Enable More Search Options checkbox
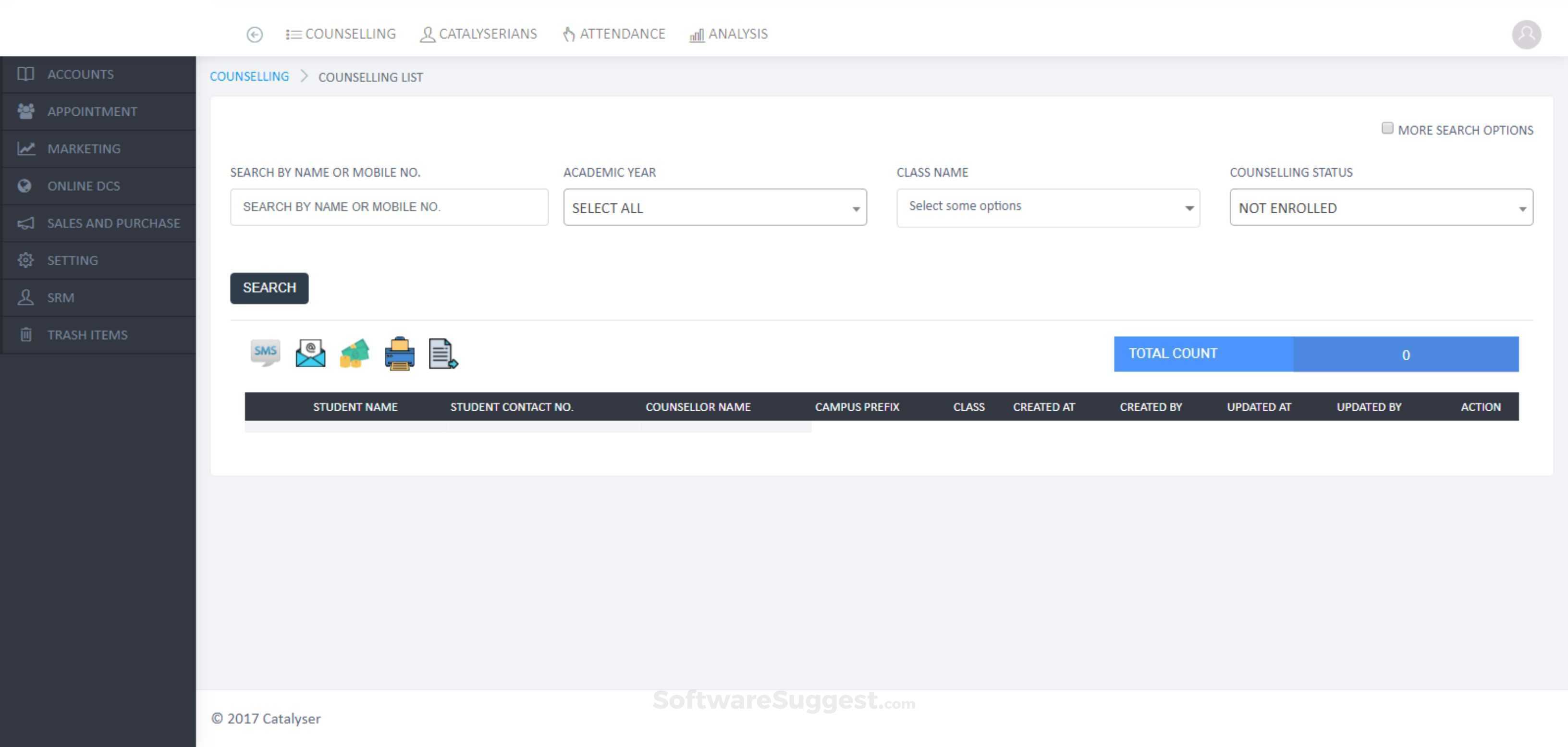Image resolution: width=1568 pixels, height=747 pixels. (x=1386, y=128)
